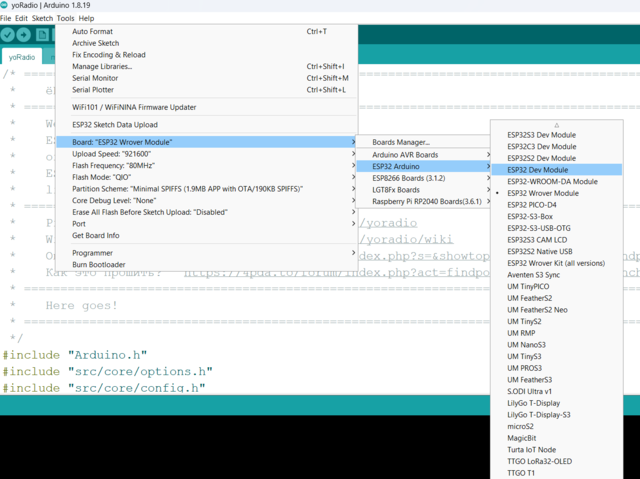The width and height of the screenshot is (640, 479).
Task: Expand the Programmer submenu
Action: coord(207,253)
